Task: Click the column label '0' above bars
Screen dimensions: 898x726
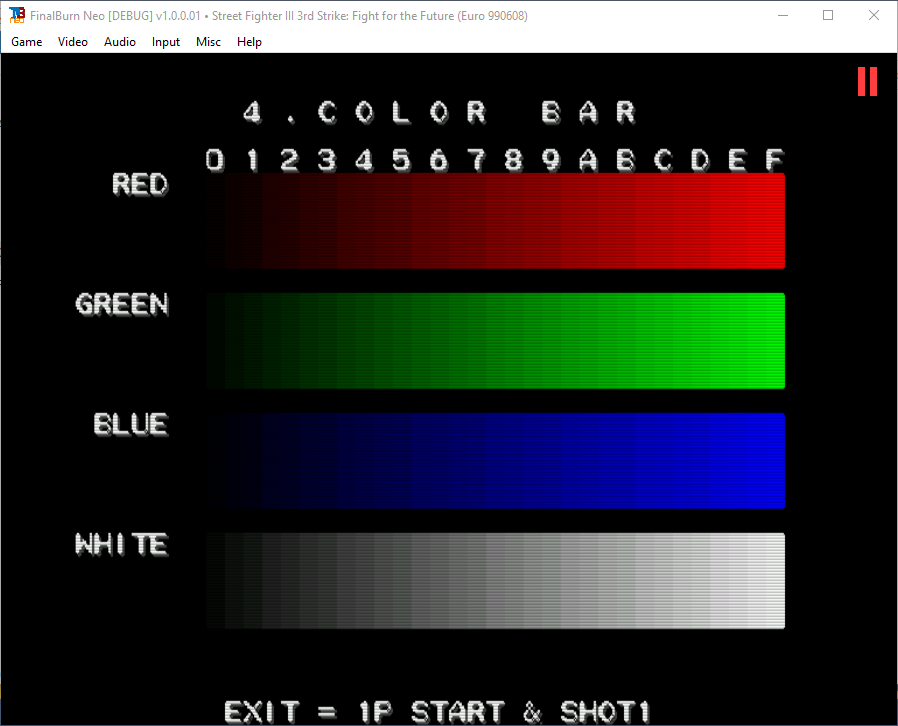Action: (x=215, y=160)
